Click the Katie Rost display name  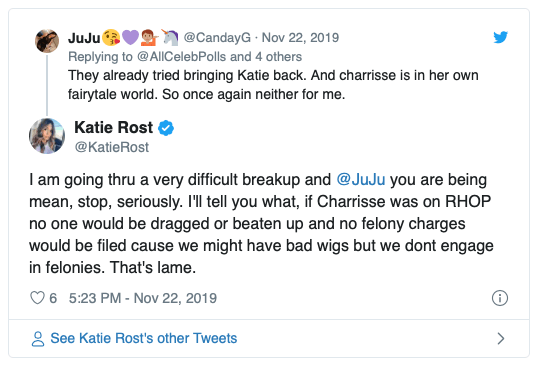click(114, 128)
